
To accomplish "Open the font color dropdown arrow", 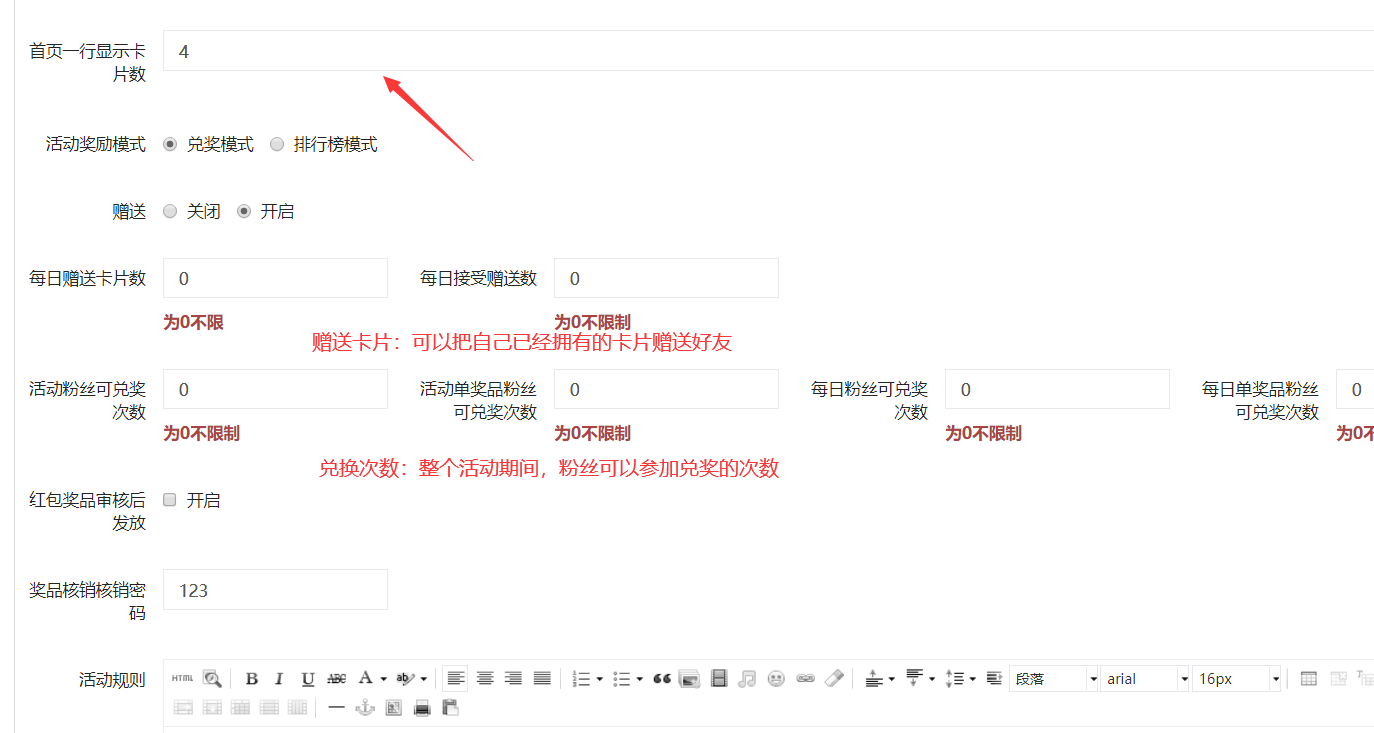I will point(383,679).
